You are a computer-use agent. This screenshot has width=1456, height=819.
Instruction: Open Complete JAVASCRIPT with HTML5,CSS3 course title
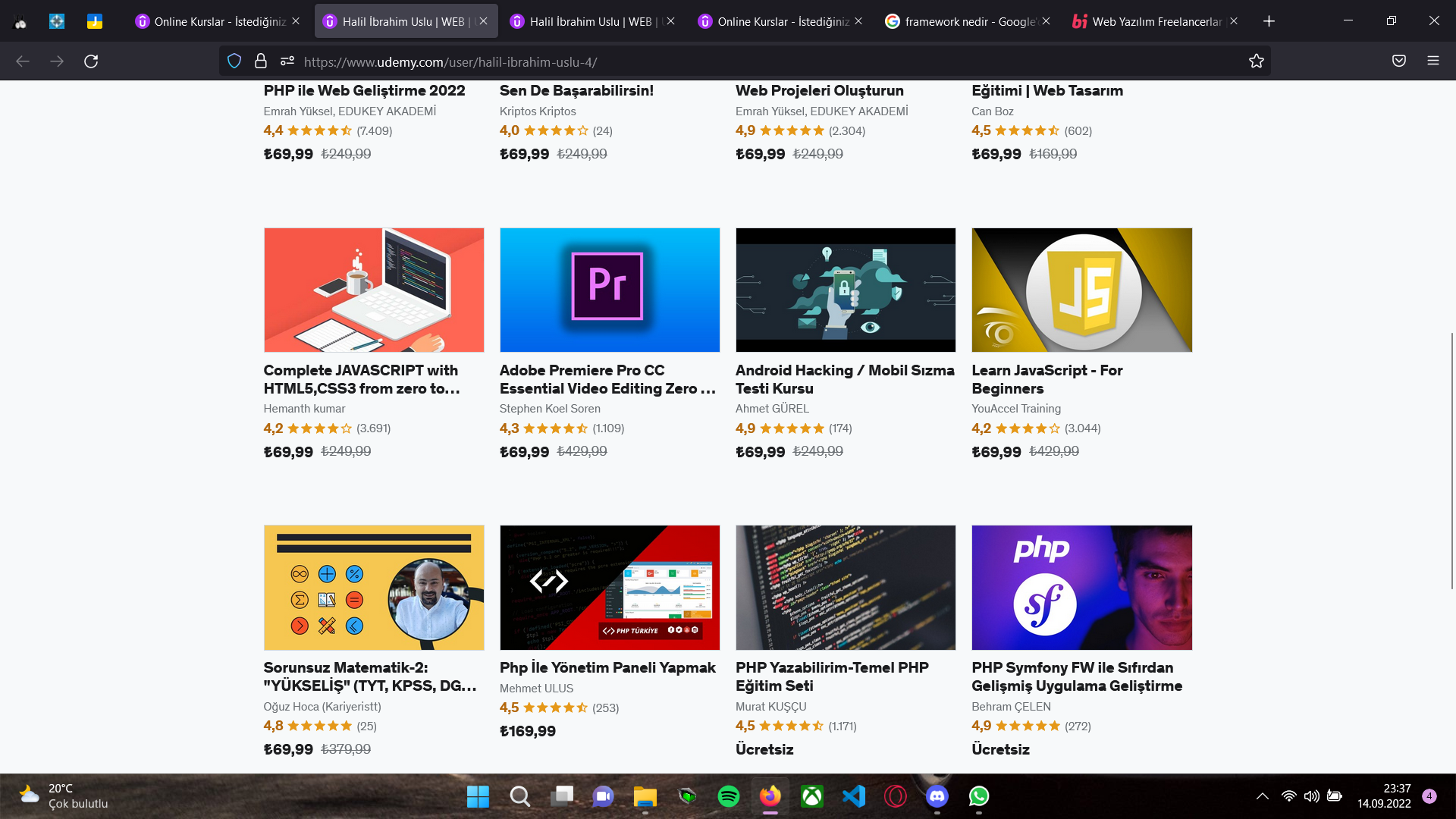362,379
